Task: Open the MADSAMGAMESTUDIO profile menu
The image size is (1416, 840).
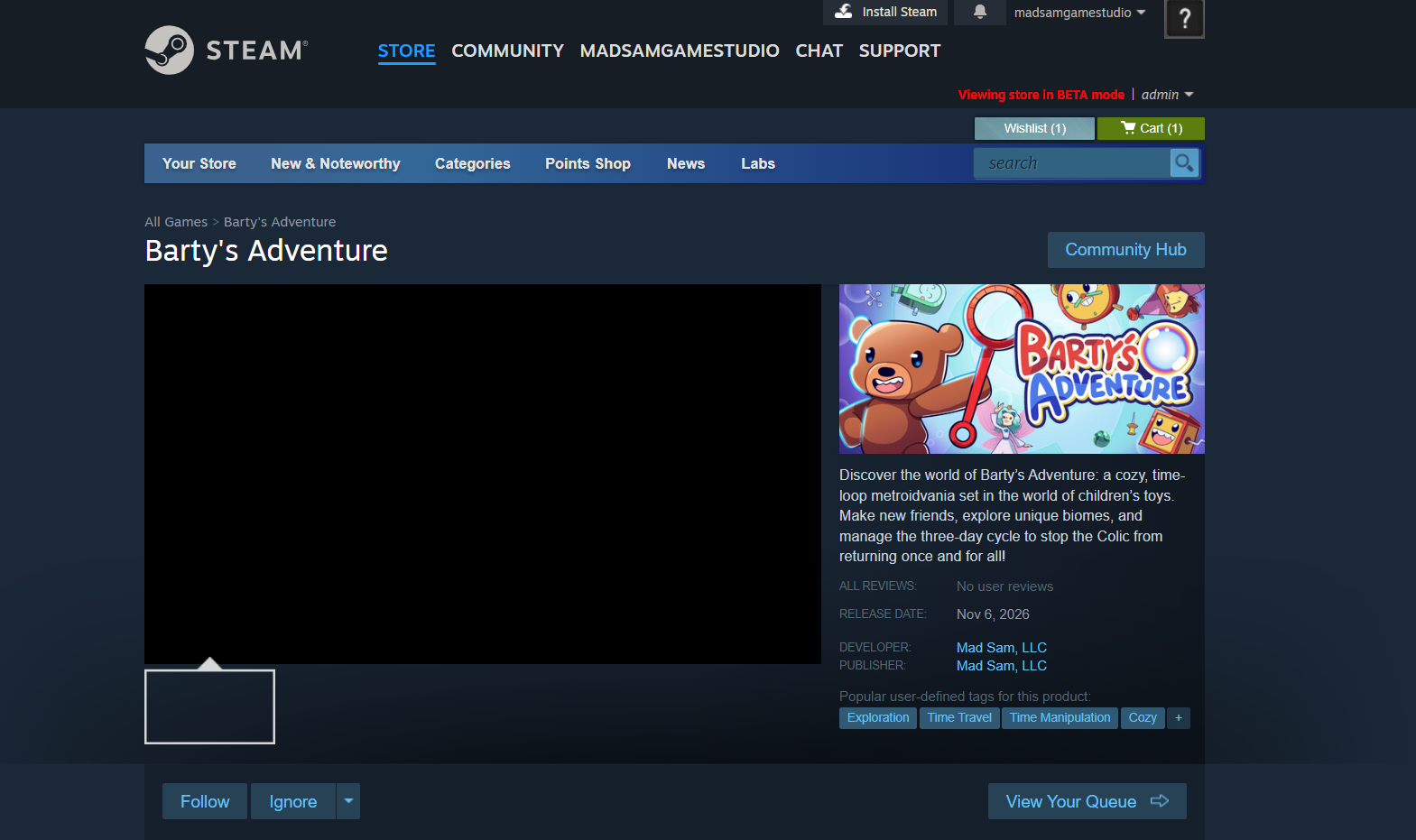Action: click(x=680, y=51)
